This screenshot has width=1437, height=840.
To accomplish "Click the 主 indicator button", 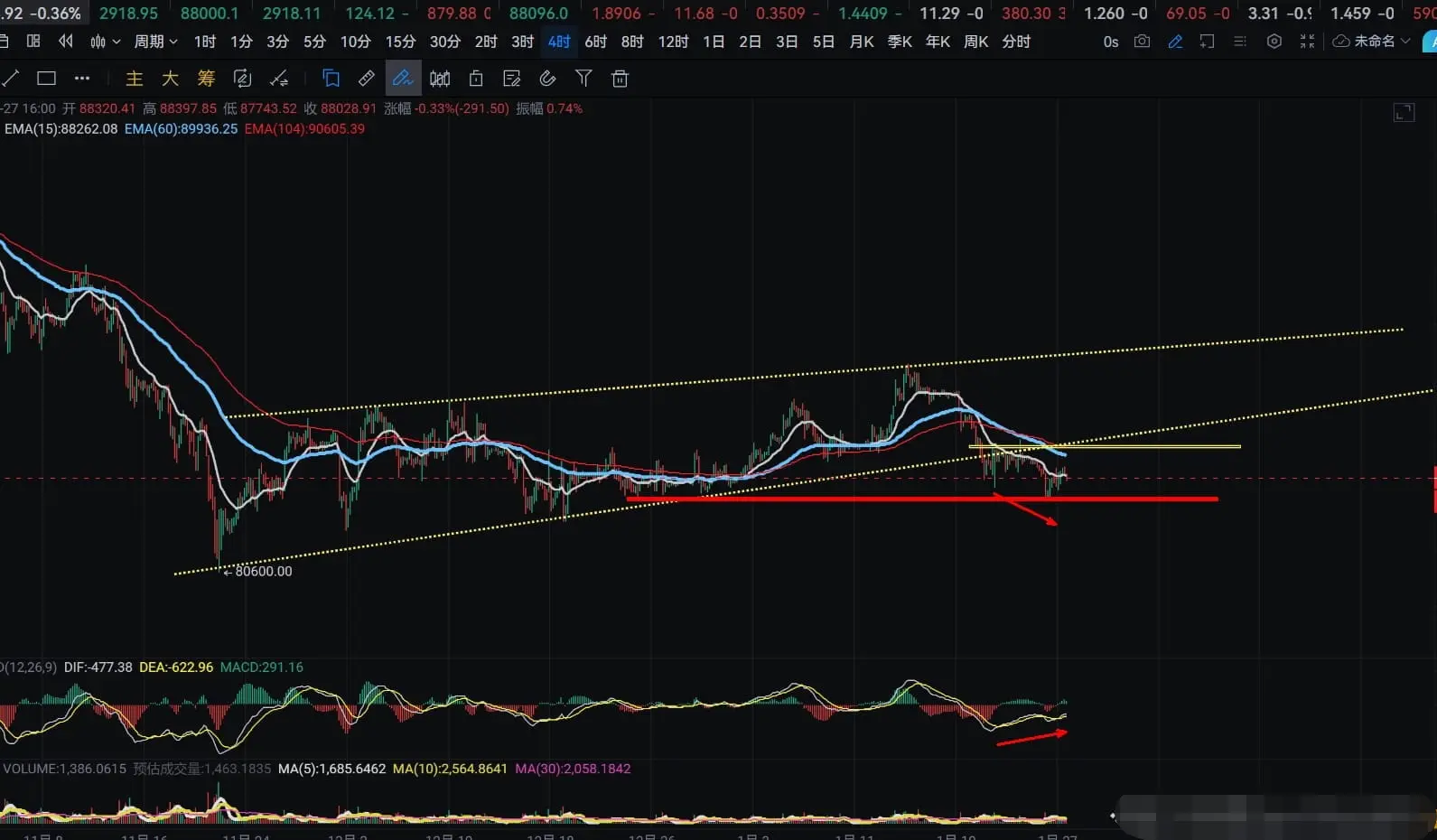I will [x=134, y=79].
